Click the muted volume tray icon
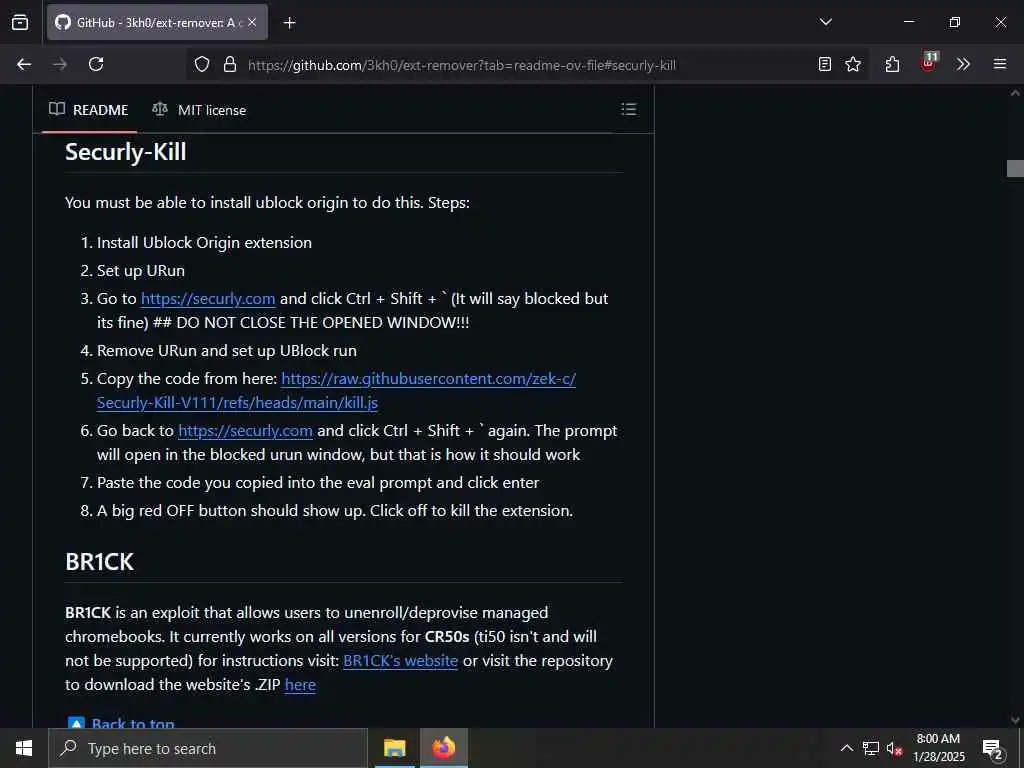This screenshot has height=768, width=1024. (895, 748)
